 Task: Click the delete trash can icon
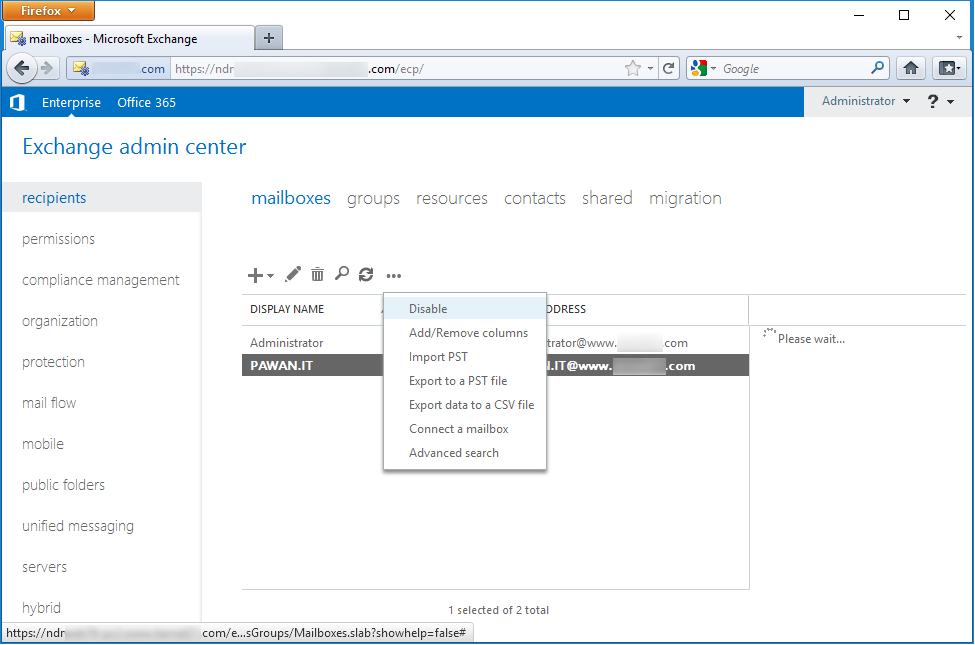click(317, 274)
